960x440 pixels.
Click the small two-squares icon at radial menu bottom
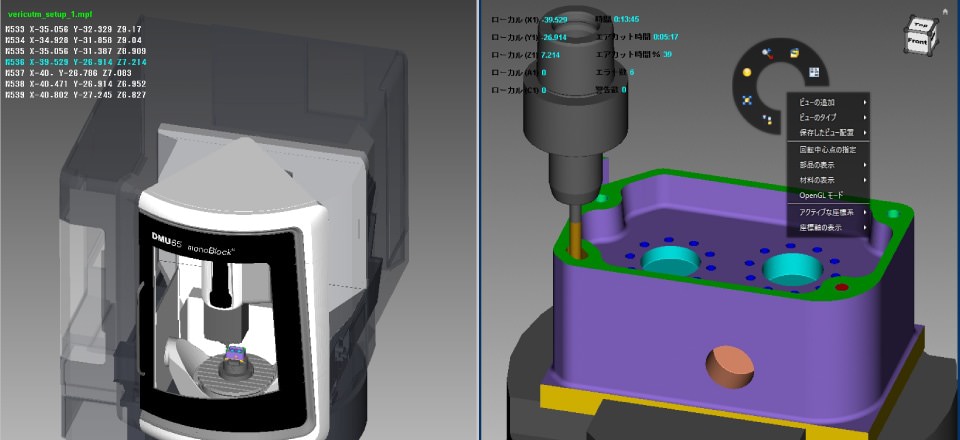click(766, 119)
